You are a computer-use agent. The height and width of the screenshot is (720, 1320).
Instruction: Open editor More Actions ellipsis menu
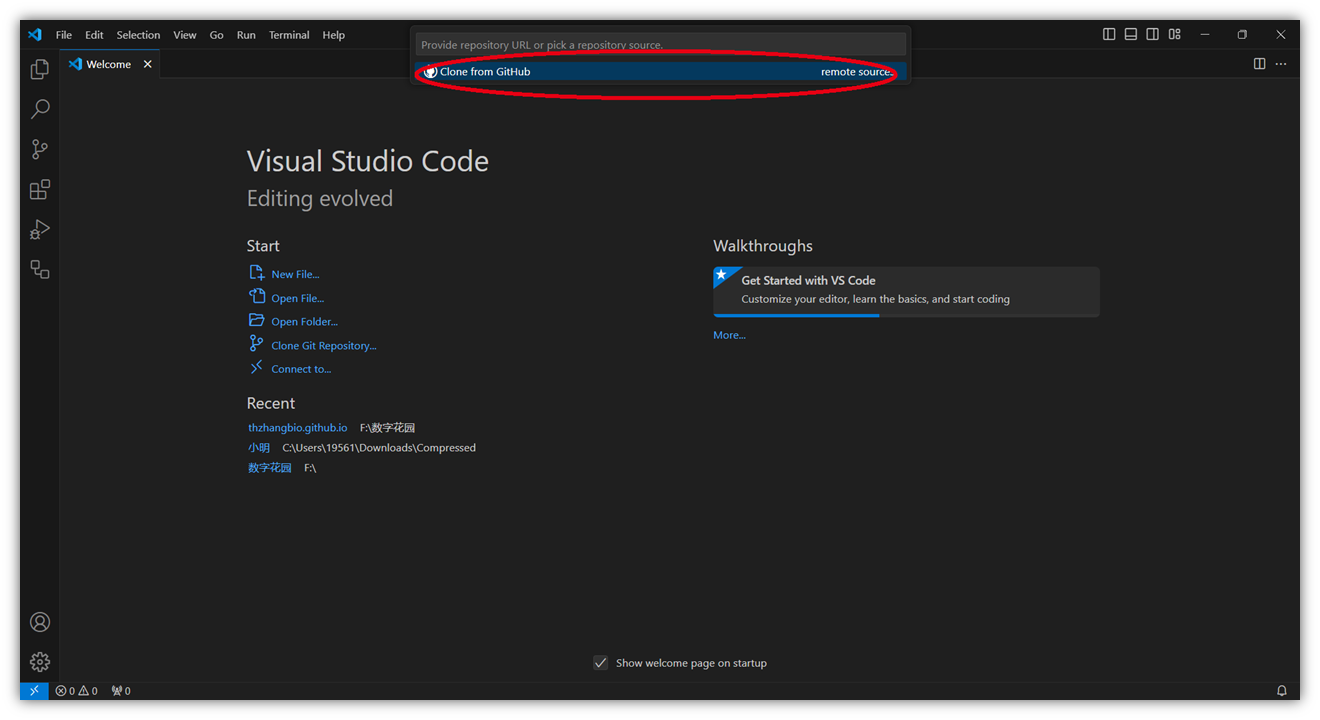pos(1281,64)
